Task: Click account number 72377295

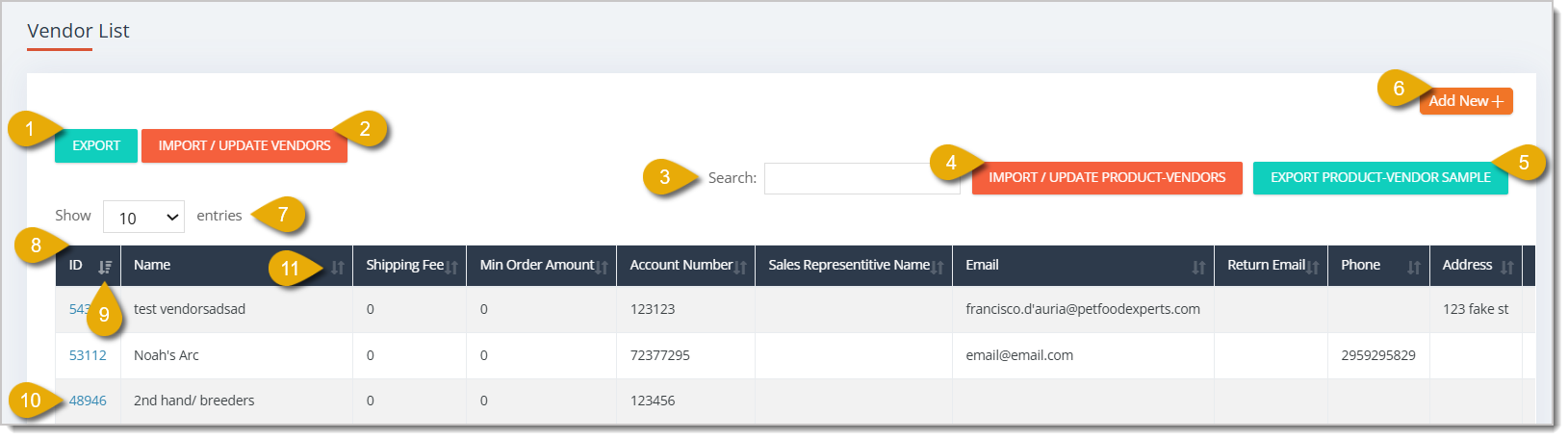Action: pos(659,355)
